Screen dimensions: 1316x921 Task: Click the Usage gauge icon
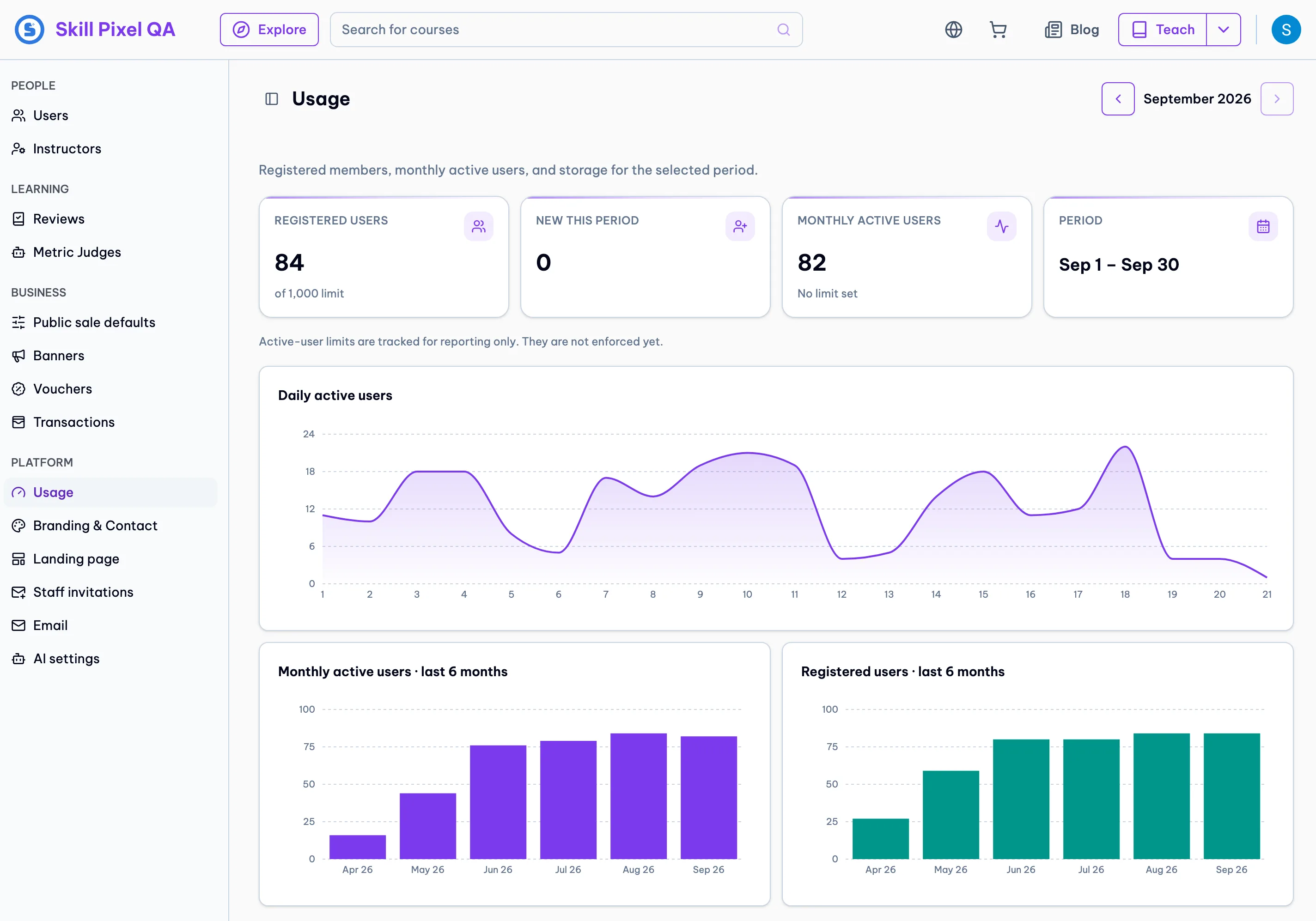point(18,492)
